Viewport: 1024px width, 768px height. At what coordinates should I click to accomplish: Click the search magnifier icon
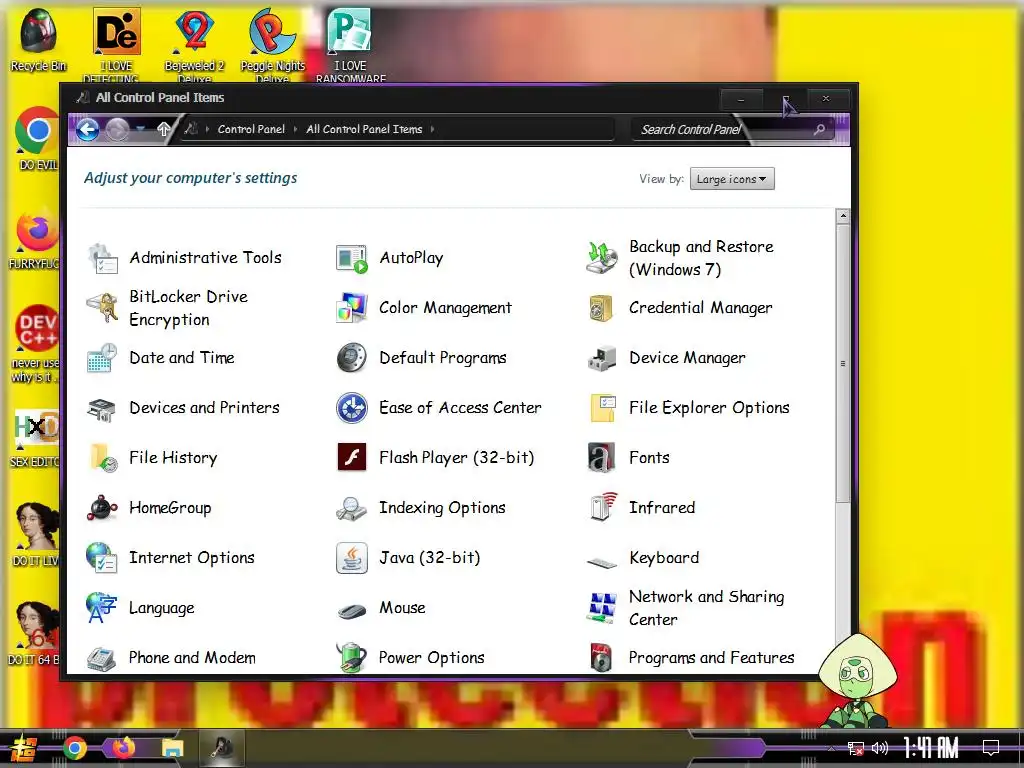(x=819, y=129)
